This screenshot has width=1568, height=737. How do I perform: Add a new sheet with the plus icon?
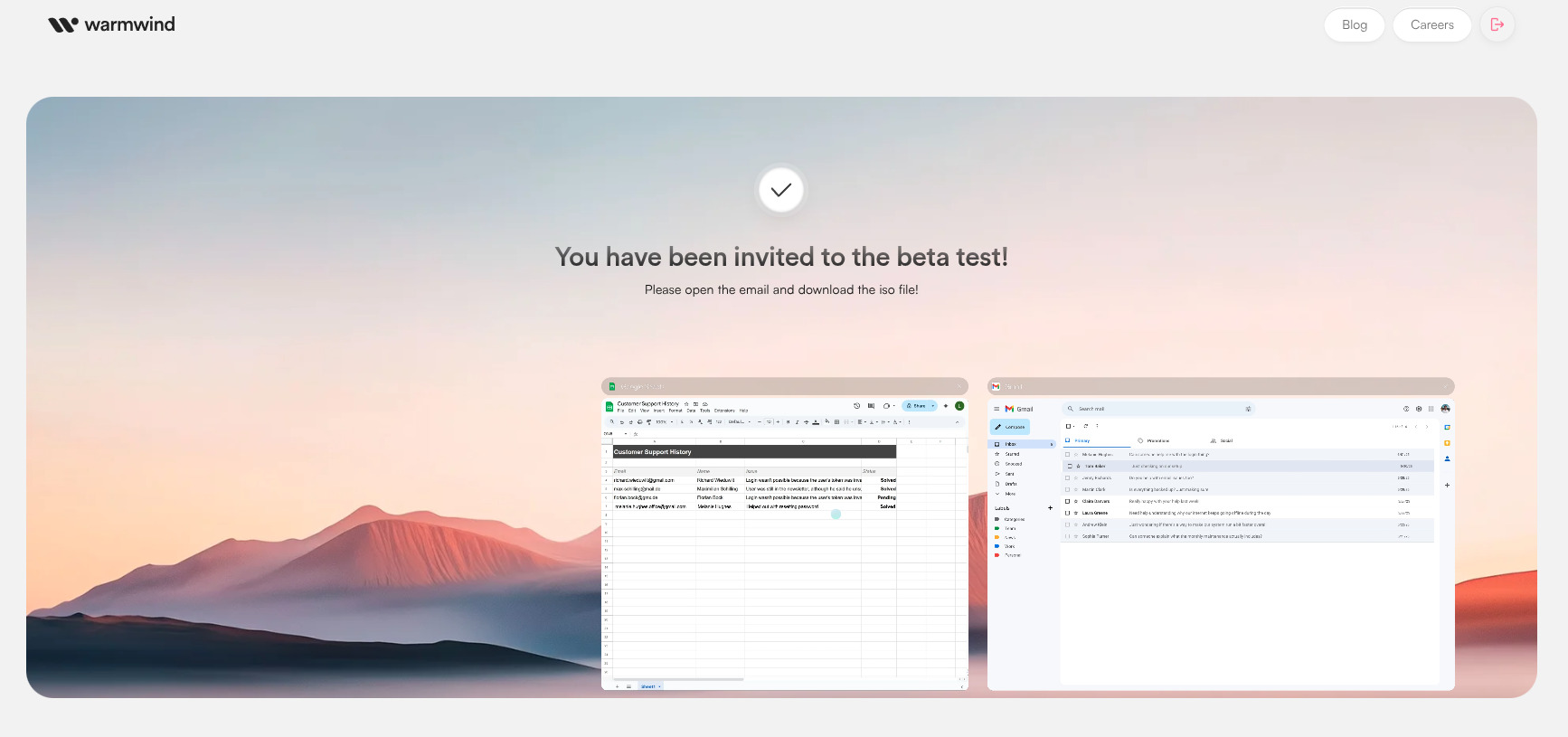pyautogui.click(x=618, y=686)
